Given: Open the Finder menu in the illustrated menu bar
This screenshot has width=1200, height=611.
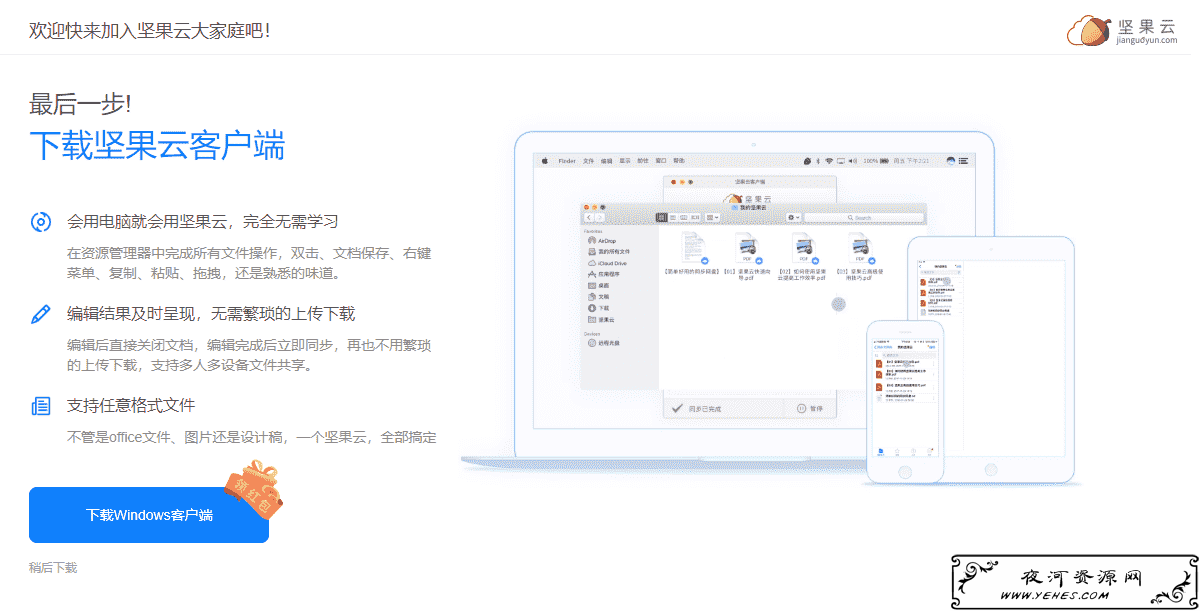Looking at the screenshot, I should [567, 160].
